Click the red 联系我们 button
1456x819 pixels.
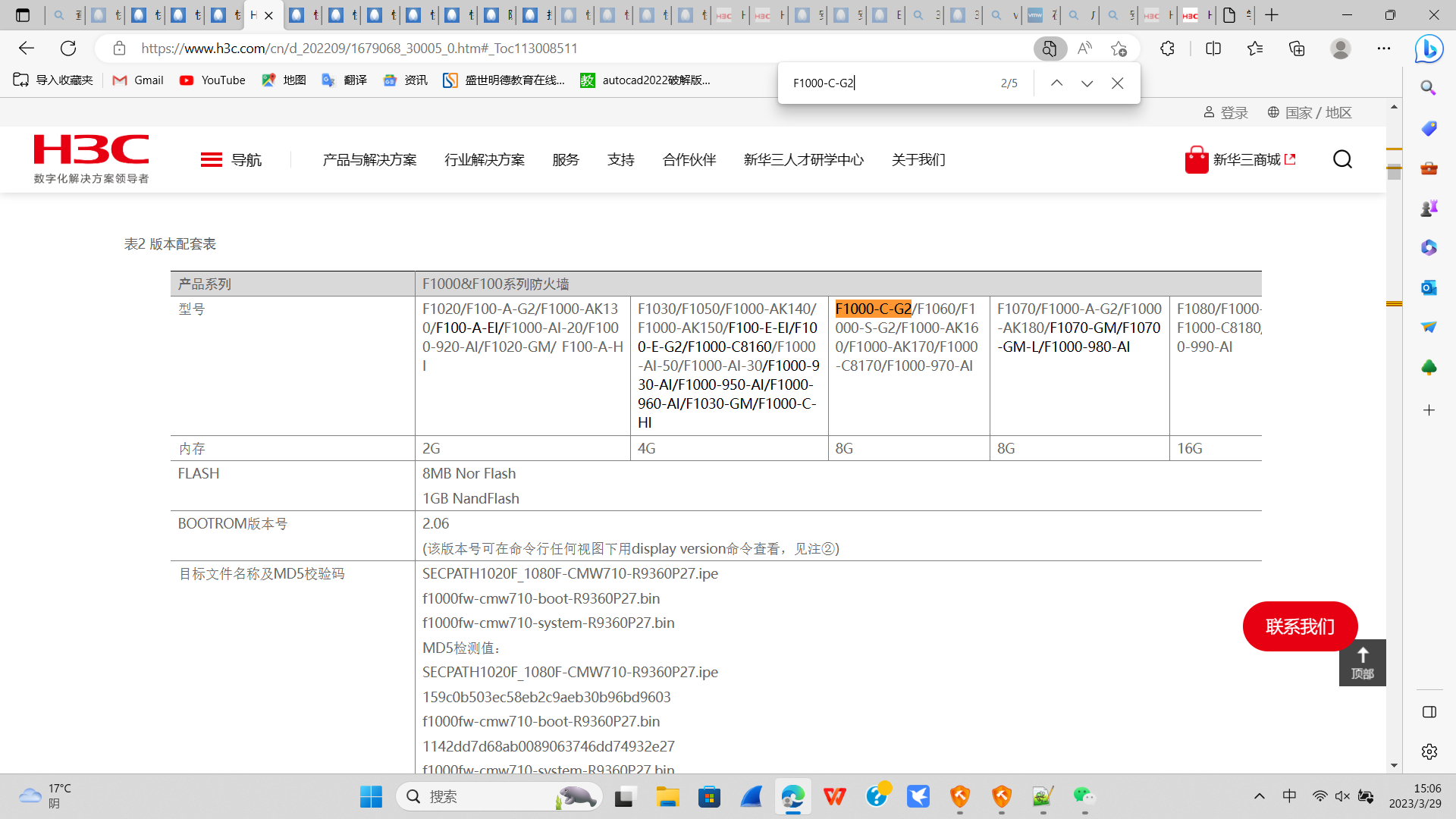[x=1299, y=626]
